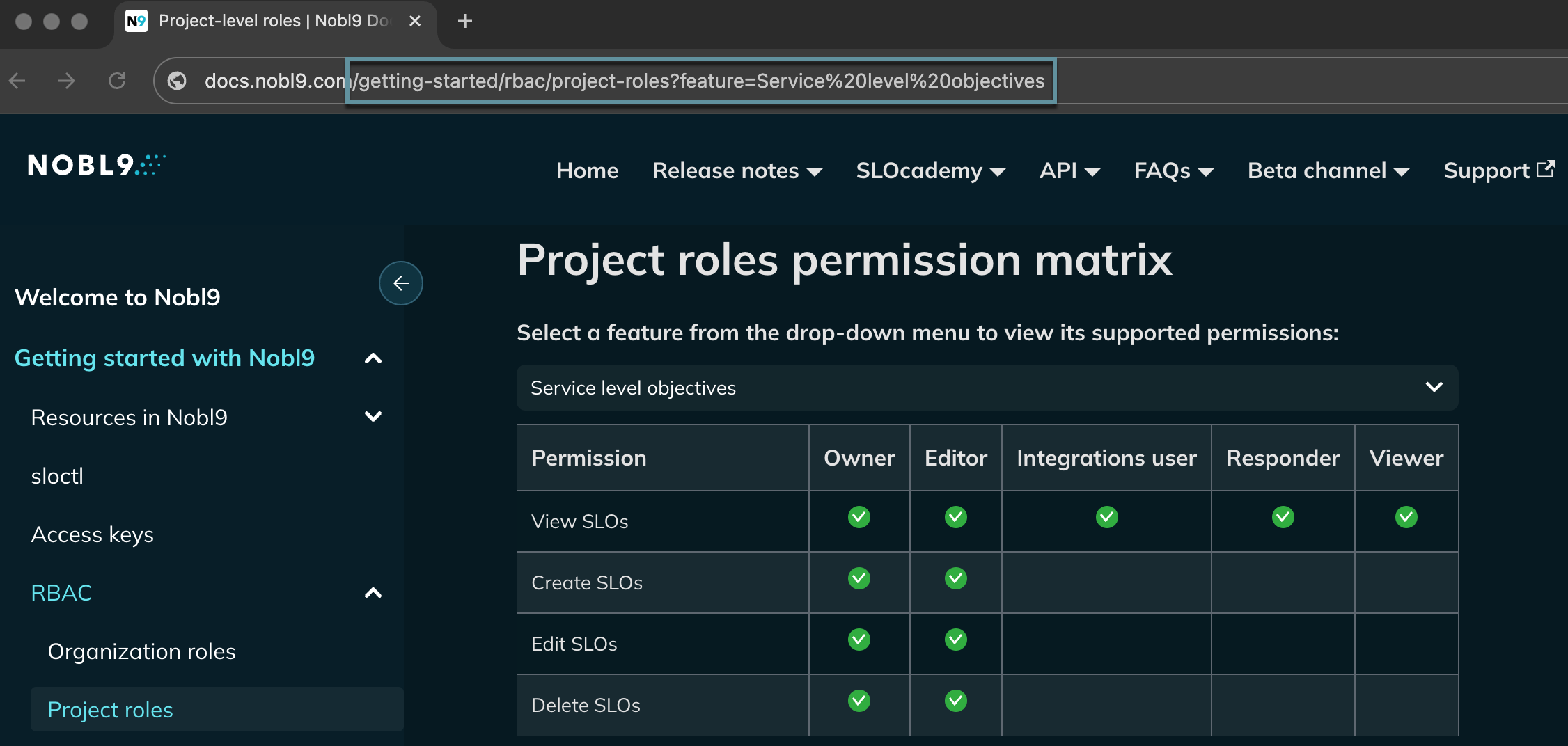Open Welcome to Nobl9 sidebar link
Viewport: 1568px width, 746px height.
(118, 297)
